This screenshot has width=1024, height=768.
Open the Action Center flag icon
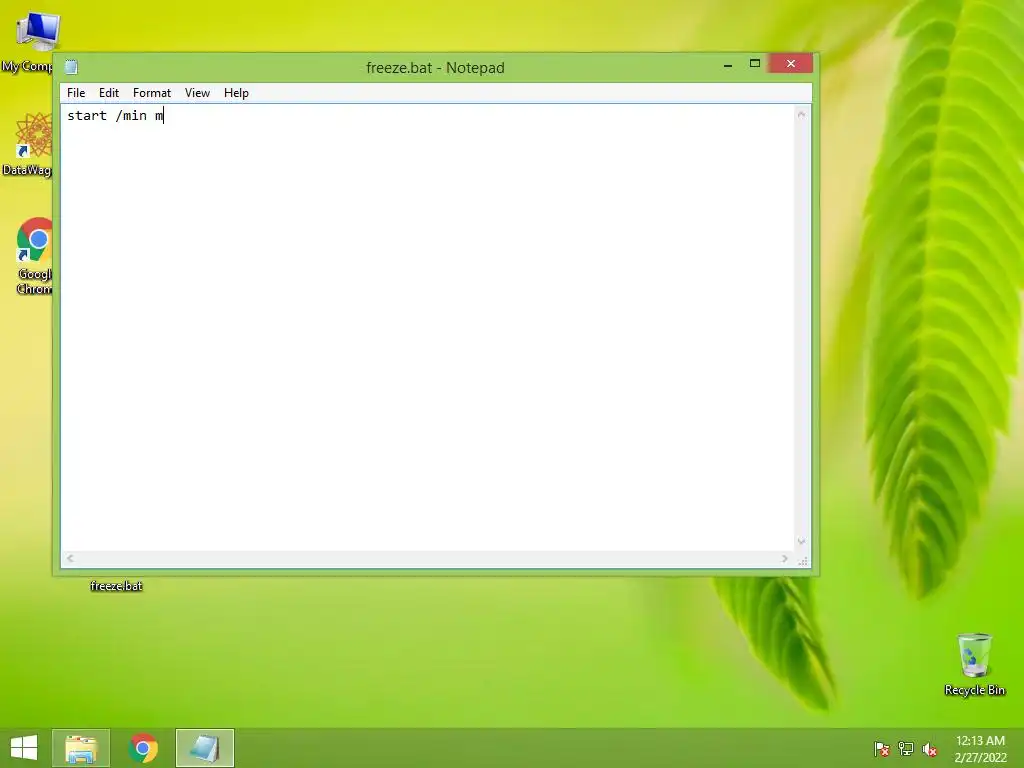coord(881,749)
